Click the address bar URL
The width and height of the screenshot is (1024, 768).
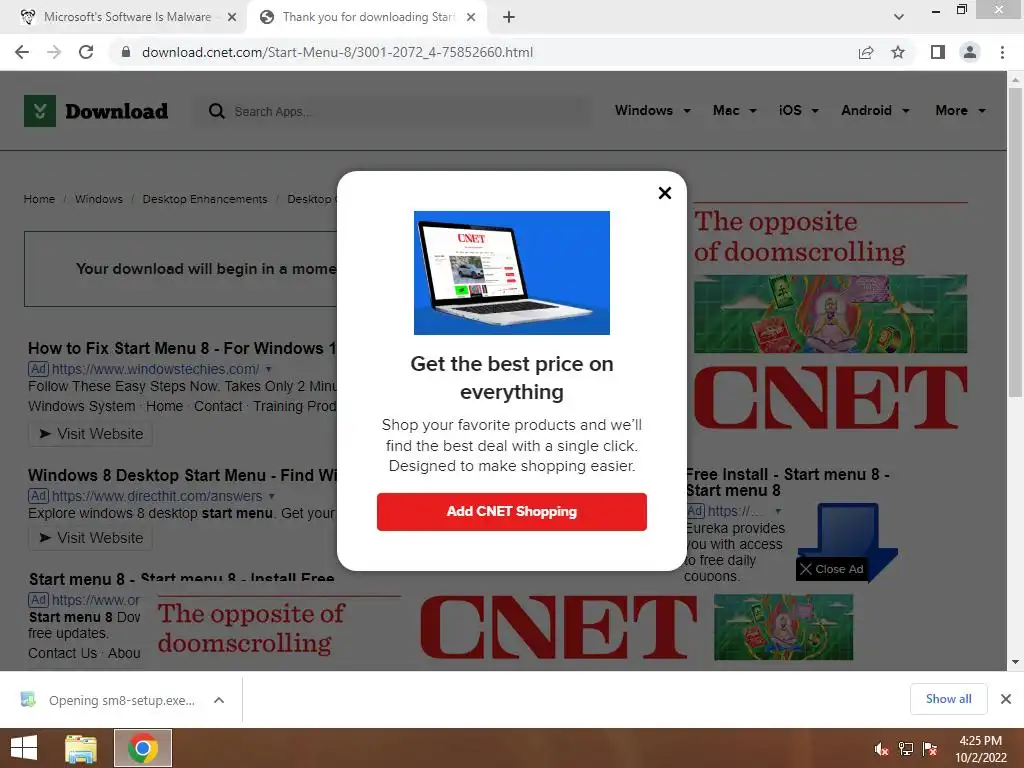coord(337,52)
